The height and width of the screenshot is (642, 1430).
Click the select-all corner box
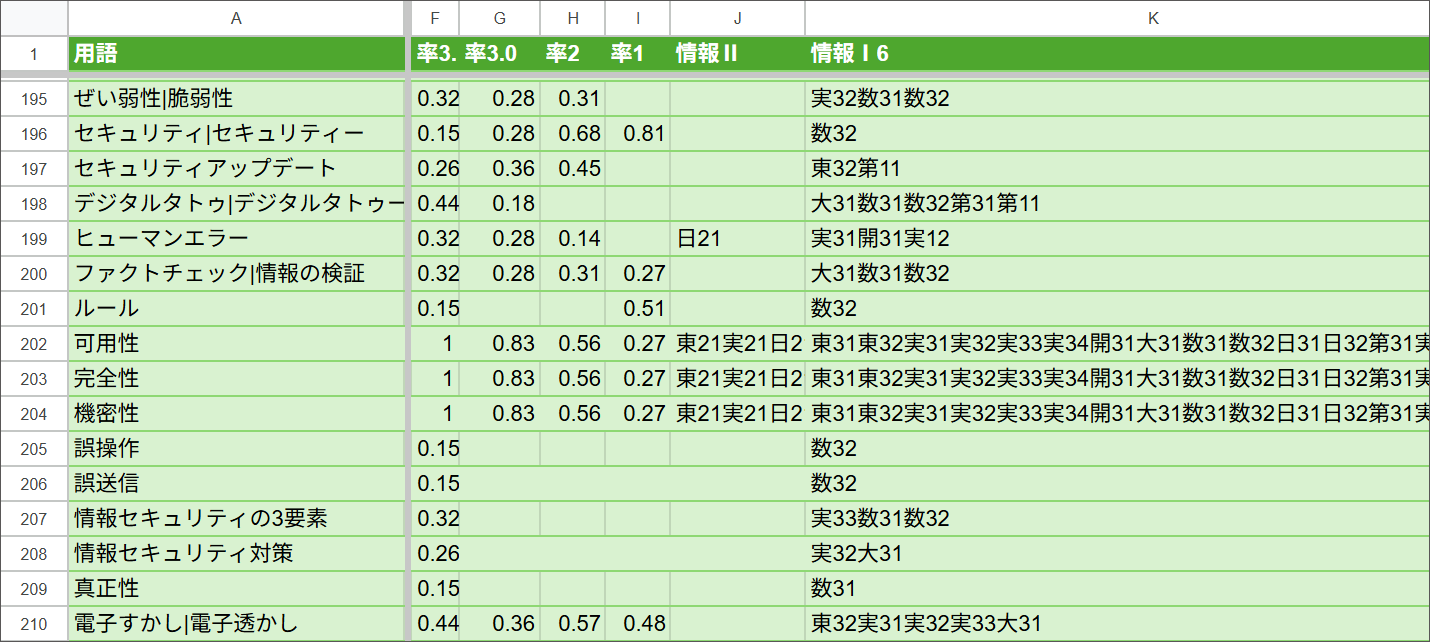click(x=34, y=18)
